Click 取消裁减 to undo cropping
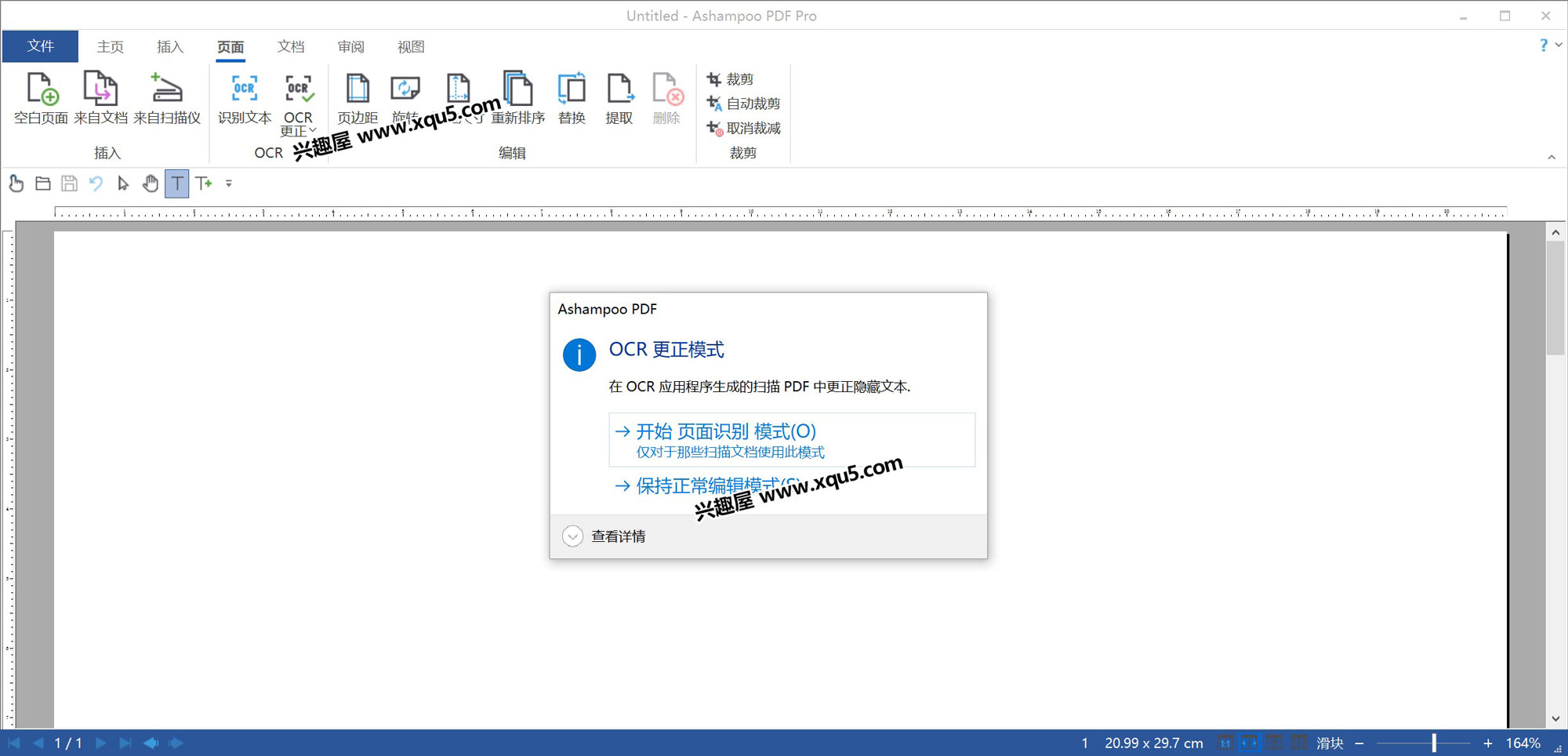Image resolution: width=1568 pixels, height=756 pixels. [x=743, y=128]
